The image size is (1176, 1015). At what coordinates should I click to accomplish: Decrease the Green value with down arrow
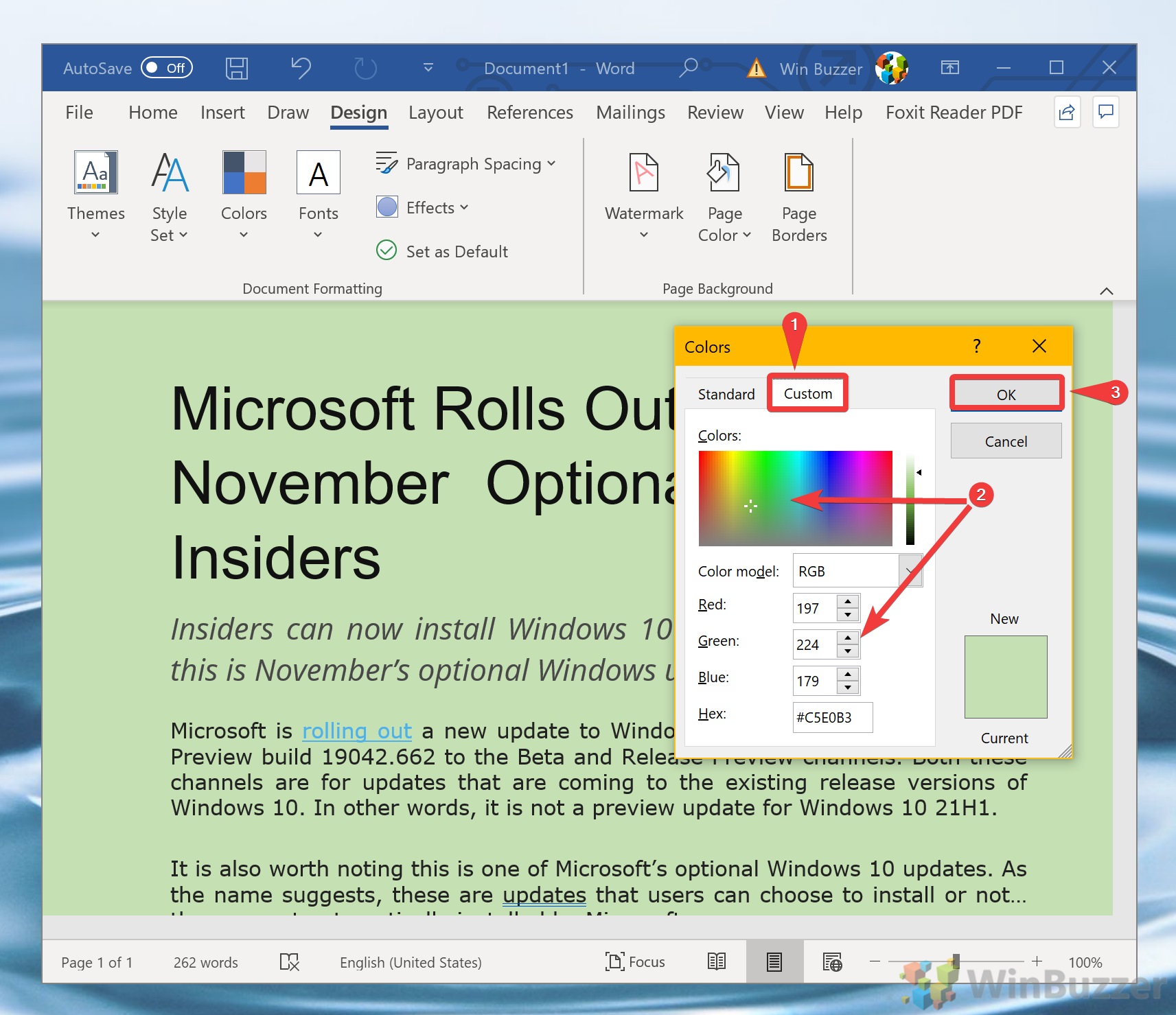(x=848, y=651)
